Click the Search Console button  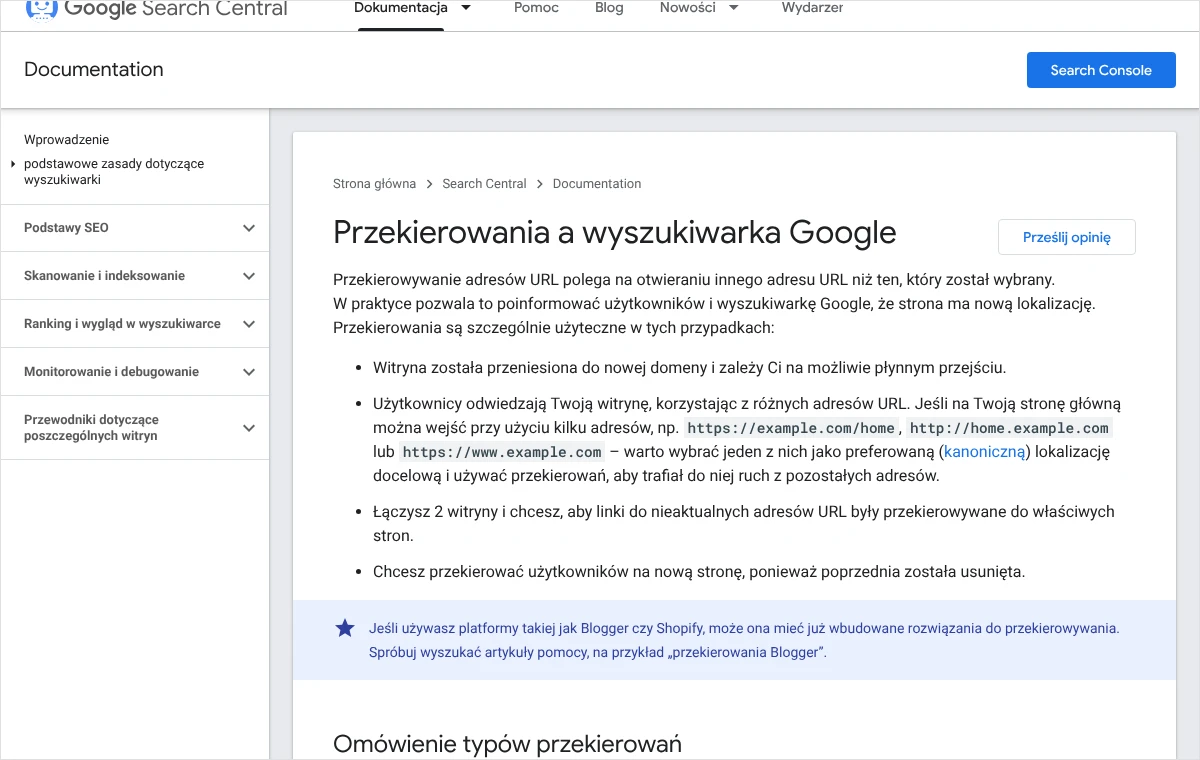coord(1101,70)
